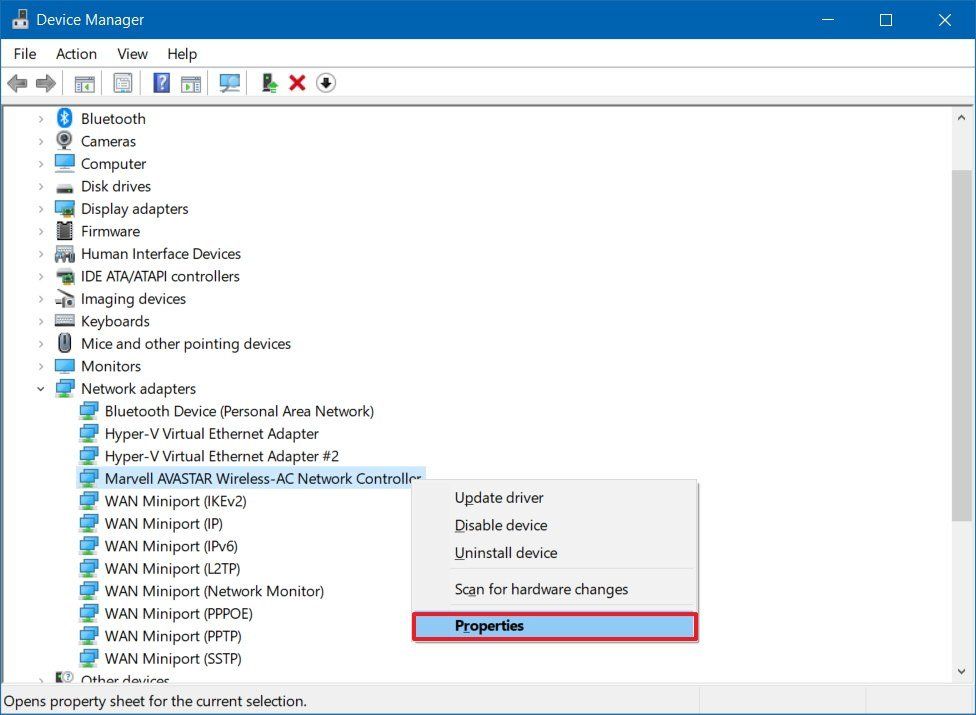Viewport: 976px width, 715px height.
Task: Click the scrollbar up arrow
Action: coord(961,117)
